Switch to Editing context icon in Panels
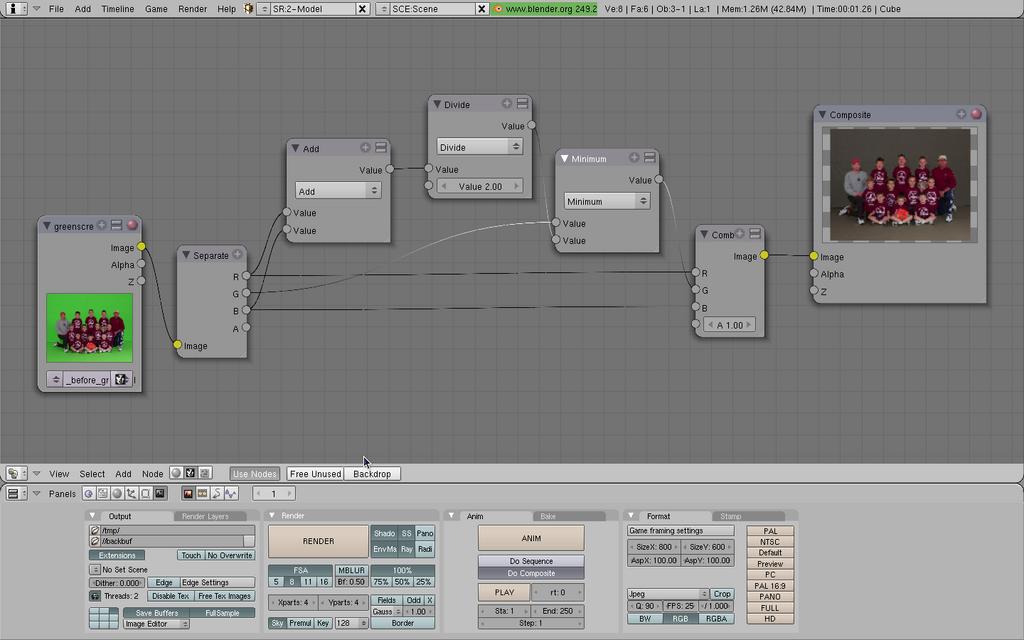 pyautogui.click(x=146, y=494)
